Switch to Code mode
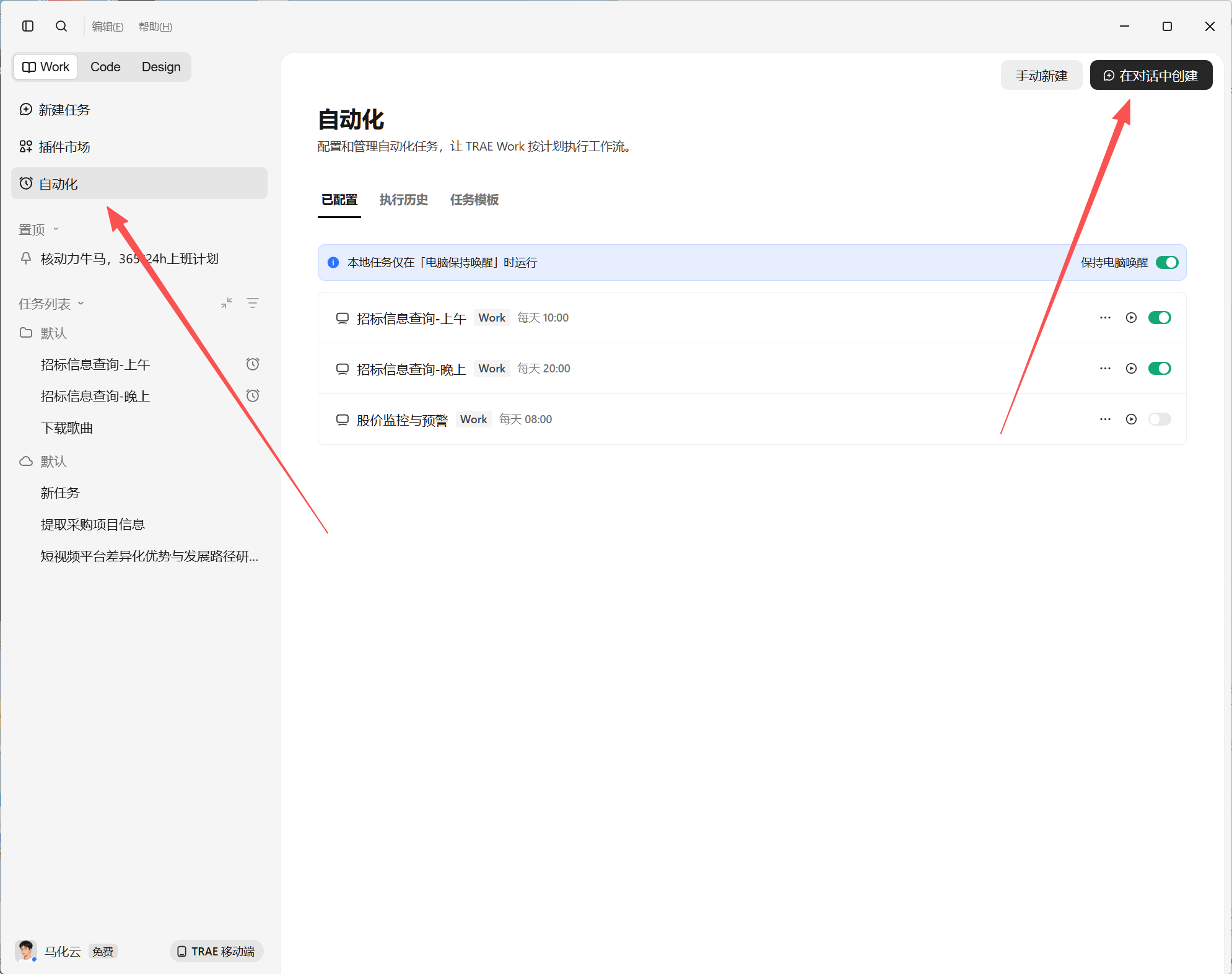This screenshot has width=1232, height=974. [105, 67]
